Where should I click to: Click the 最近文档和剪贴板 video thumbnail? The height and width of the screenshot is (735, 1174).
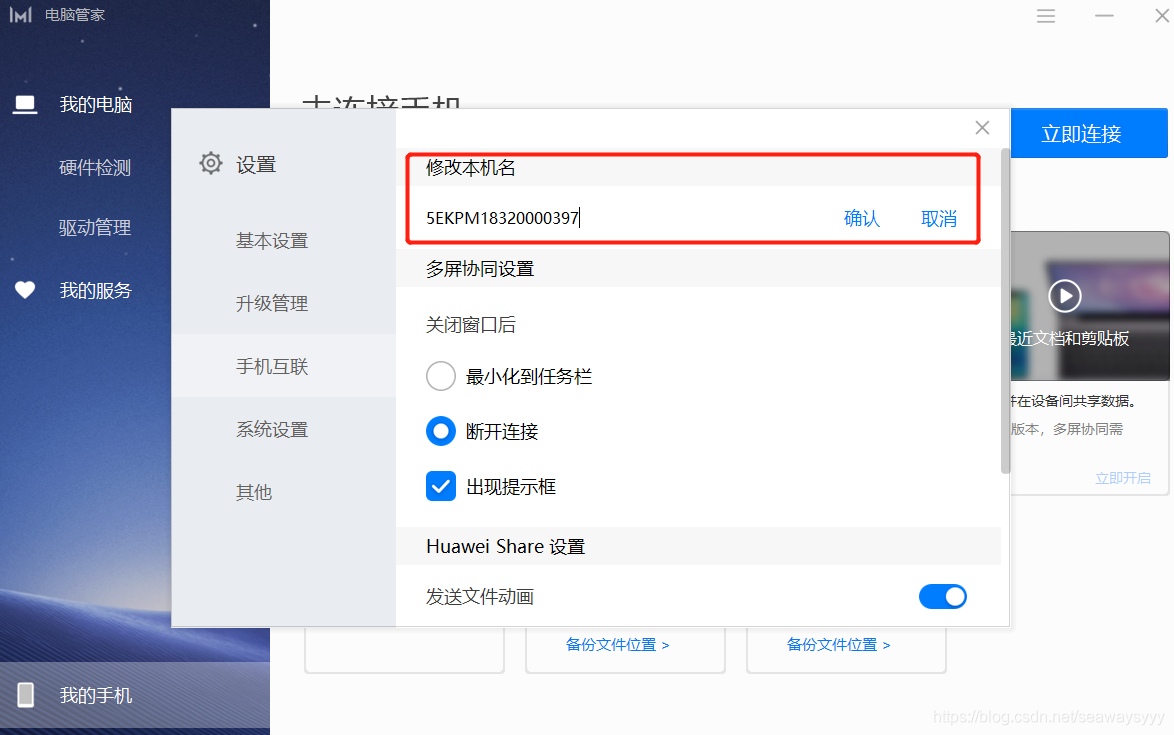pyautogui.click(x=1090, y=305)
